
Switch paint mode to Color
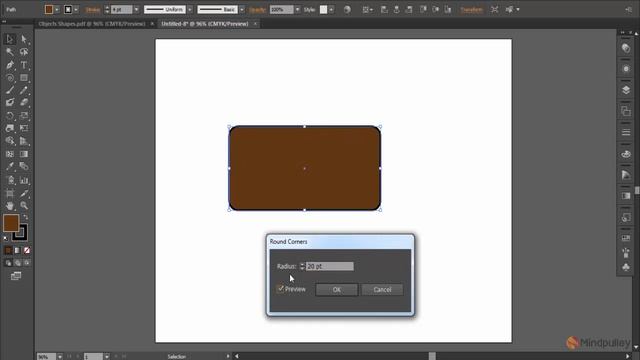click(8, 250)
